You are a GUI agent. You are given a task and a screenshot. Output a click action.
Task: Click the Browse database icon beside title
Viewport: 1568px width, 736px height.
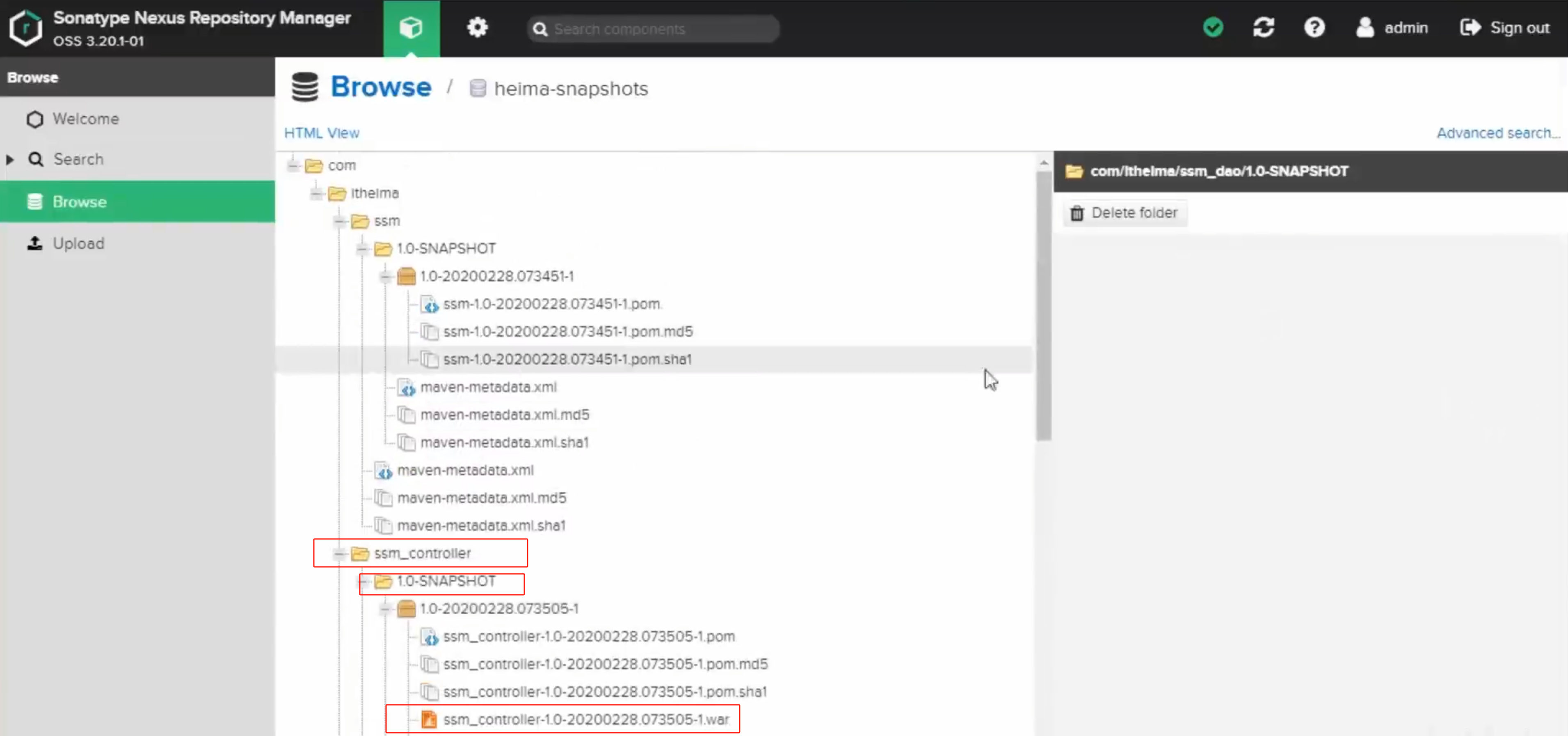pyautogui.click(x=304, y=87)
